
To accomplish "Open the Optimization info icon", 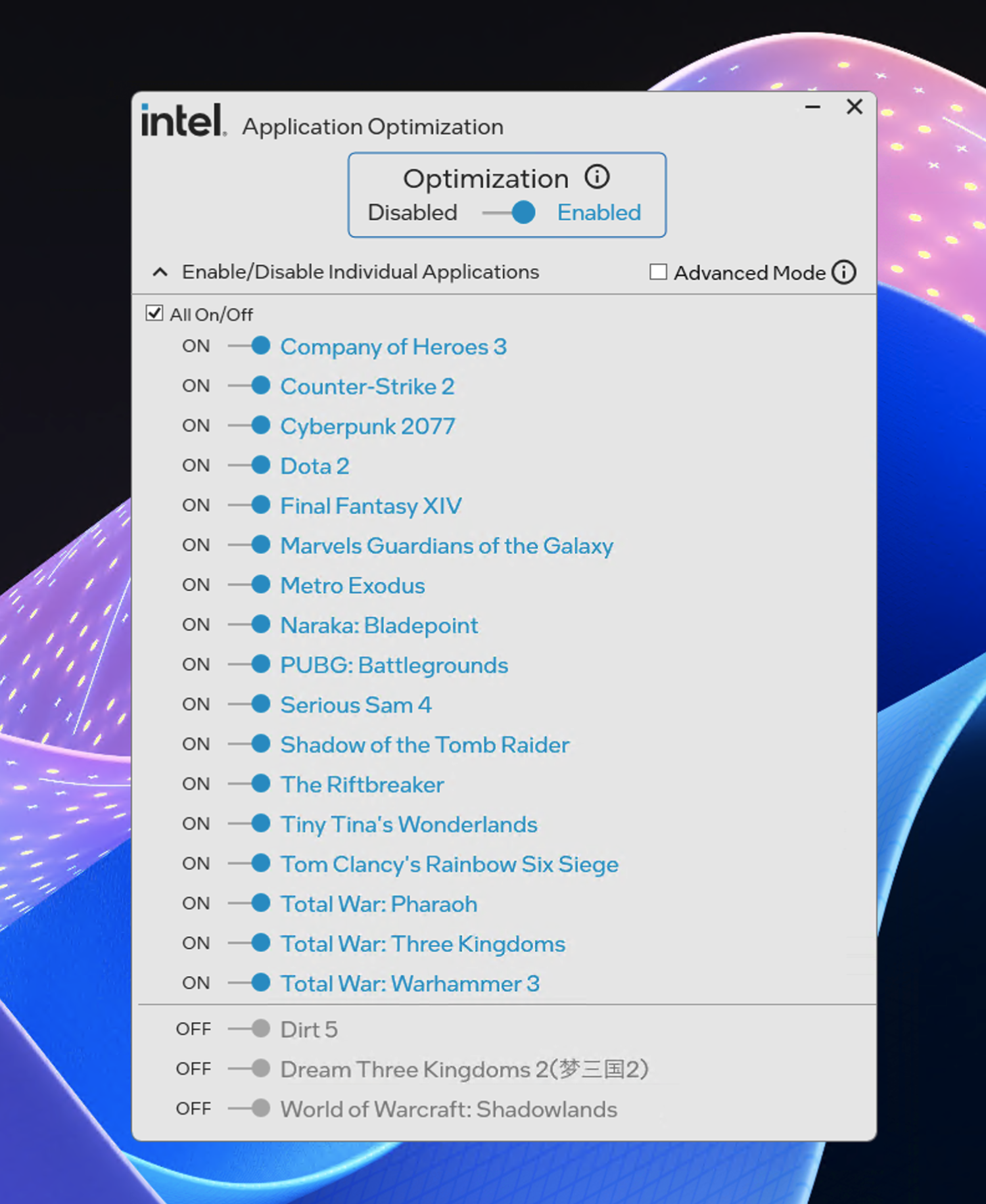I will [x=598, y=177].
